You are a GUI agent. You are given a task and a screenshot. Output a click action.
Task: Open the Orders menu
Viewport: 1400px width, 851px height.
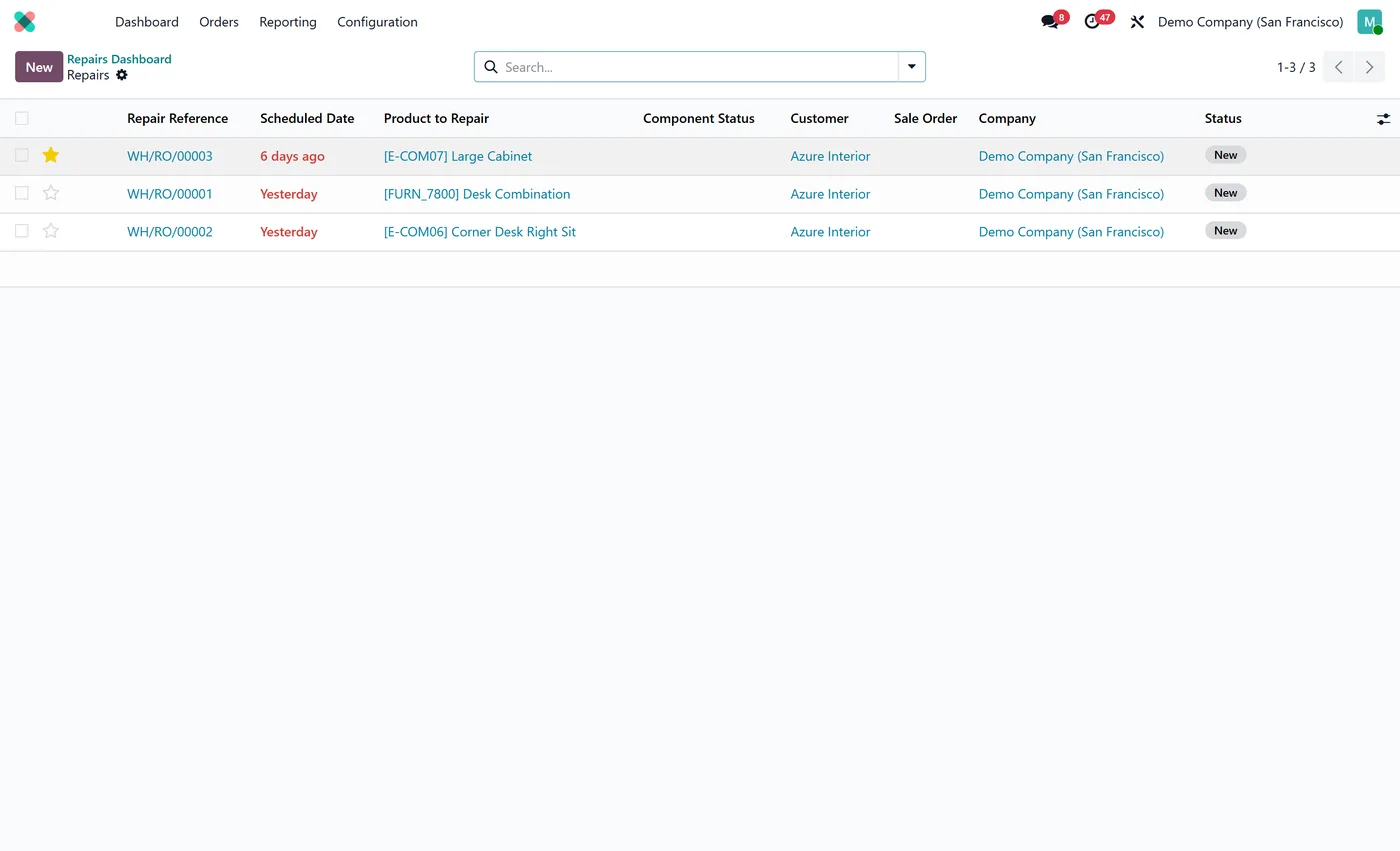219,22
